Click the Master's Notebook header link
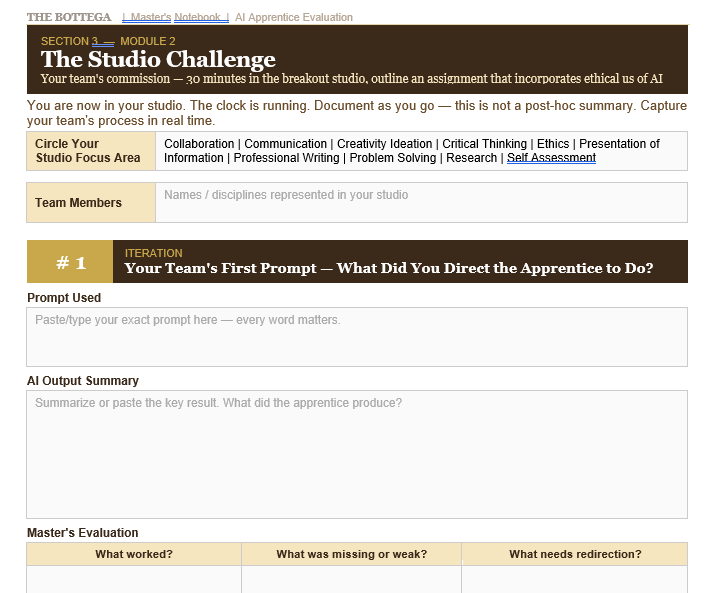Viewport: 715px width, 593px height. point(175,17)
